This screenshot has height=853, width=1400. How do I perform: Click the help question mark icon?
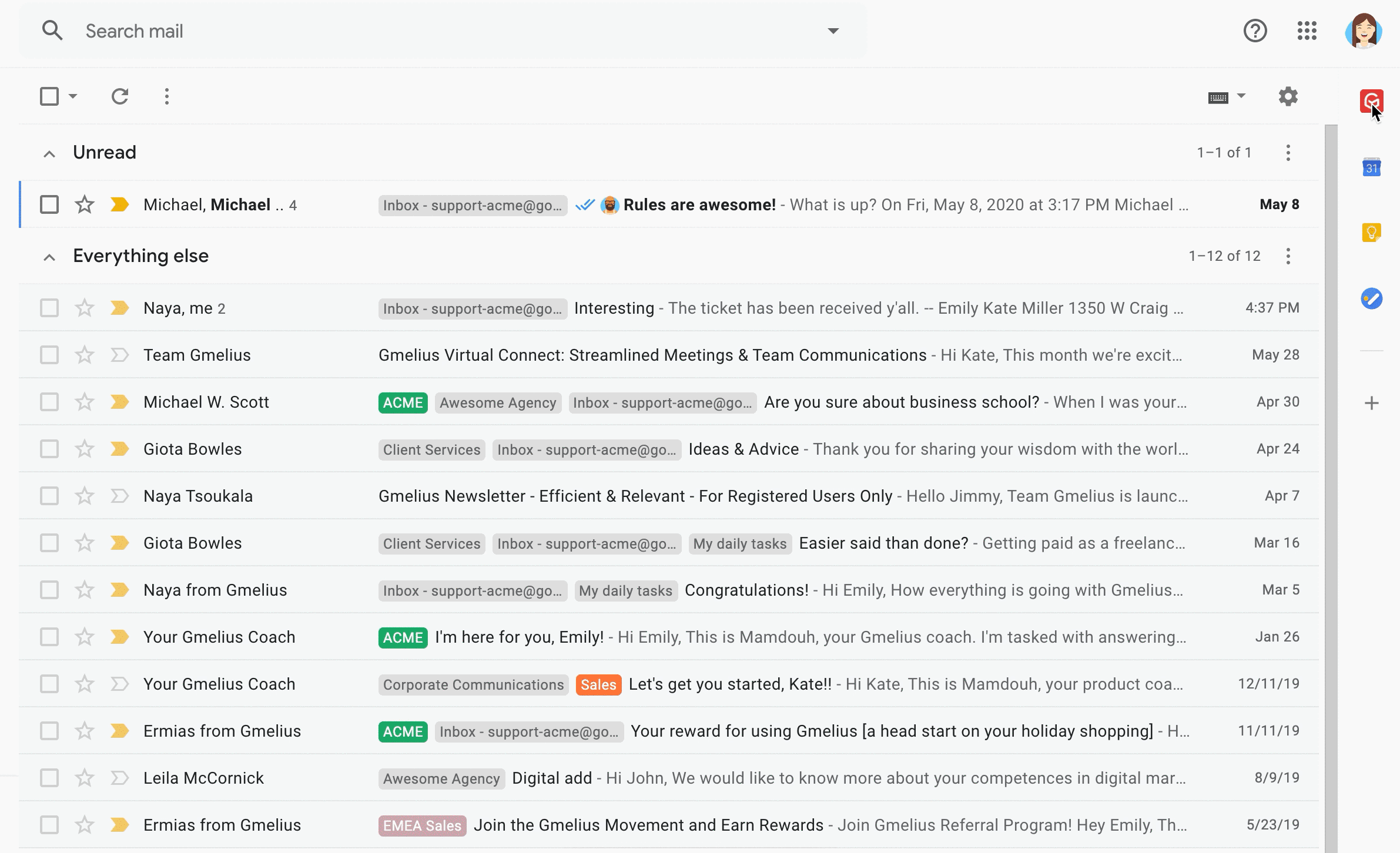tap(1255, 31)
